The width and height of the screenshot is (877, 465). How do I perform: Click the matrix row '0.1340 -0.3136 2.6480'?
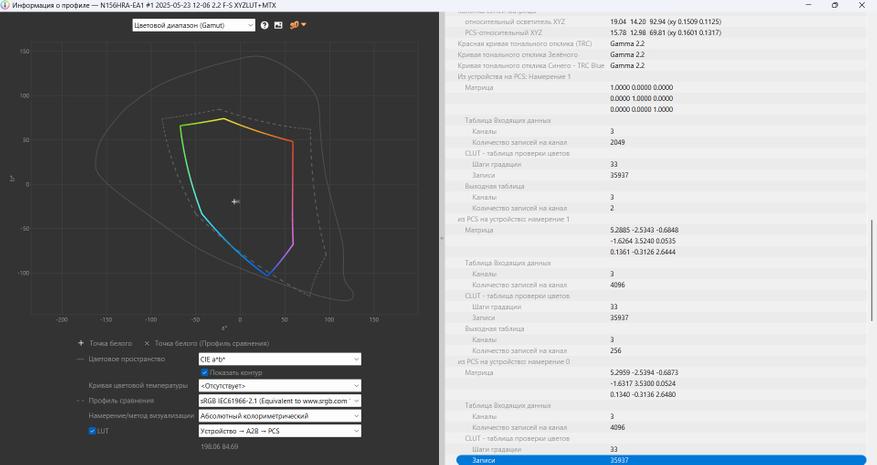click(661, 394)
